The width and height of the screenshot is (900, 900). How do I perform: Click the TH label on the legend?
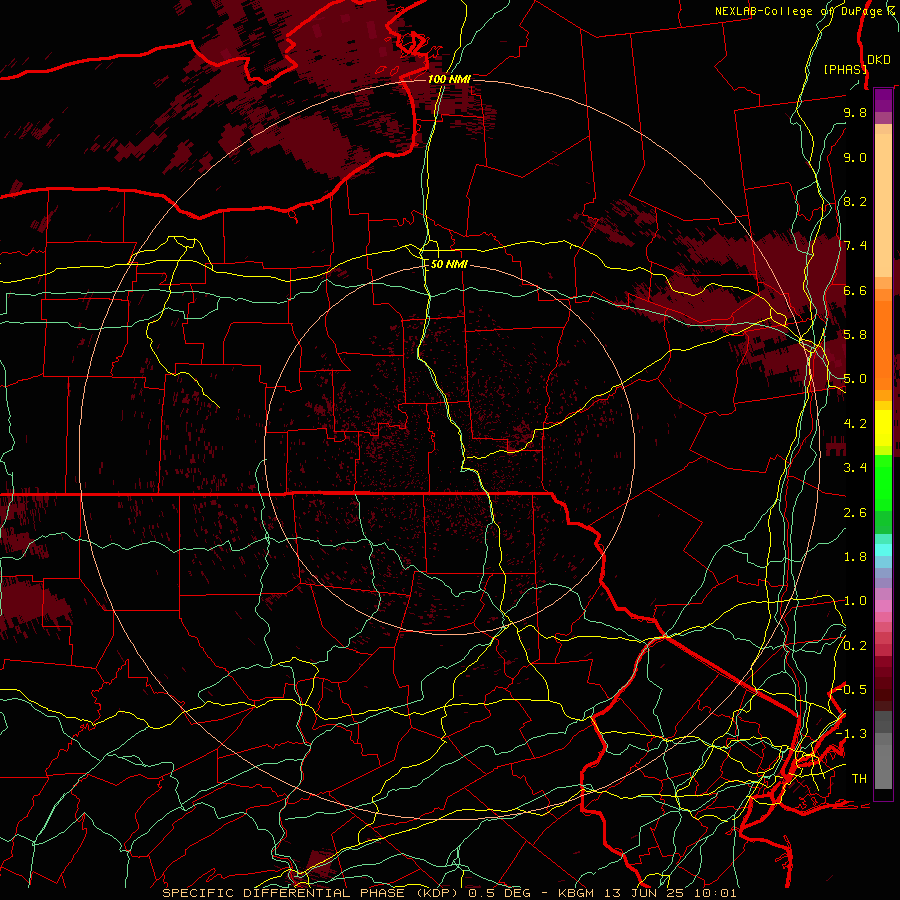point(859,779)
